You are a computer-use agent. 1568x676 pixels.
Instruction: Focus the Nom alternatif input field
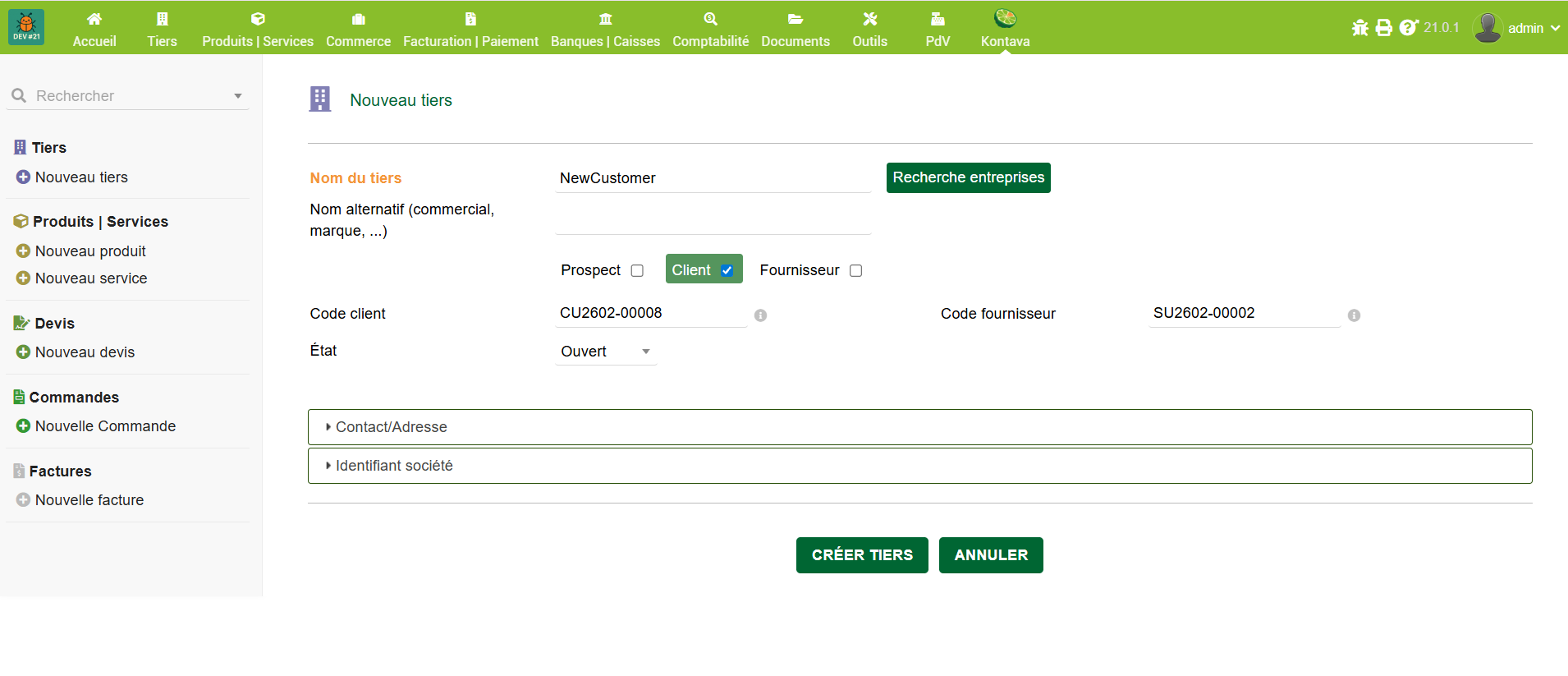click(x=713, y=220)
